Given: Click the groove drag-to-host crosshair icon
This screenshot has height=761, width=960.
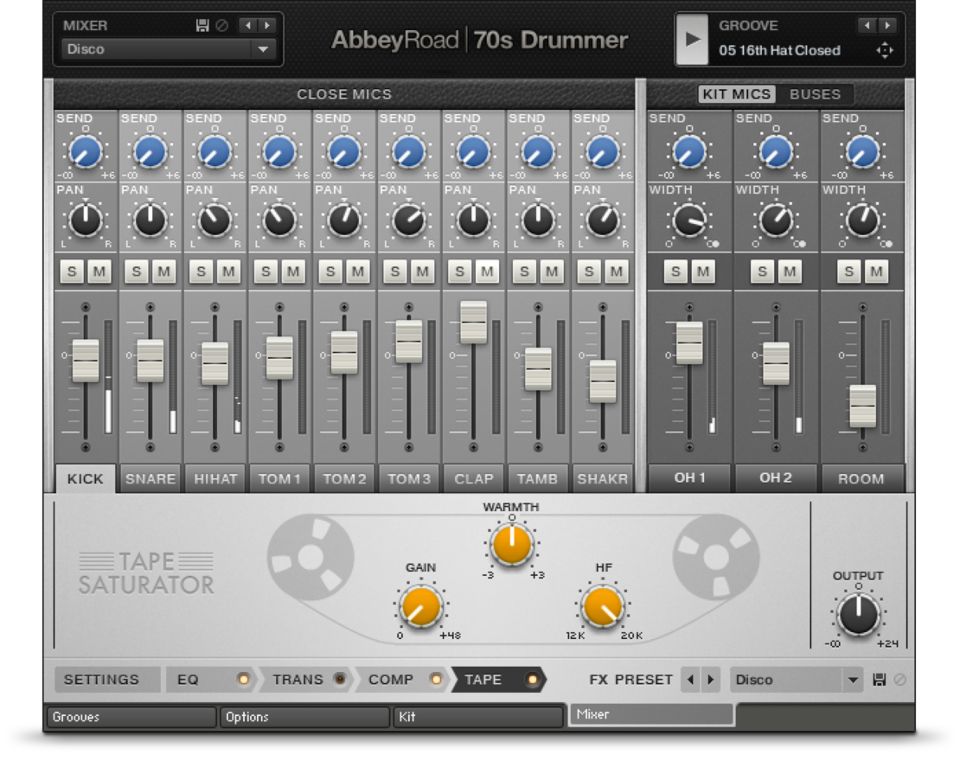Looking at the screenshot, I should pos(884,50).
